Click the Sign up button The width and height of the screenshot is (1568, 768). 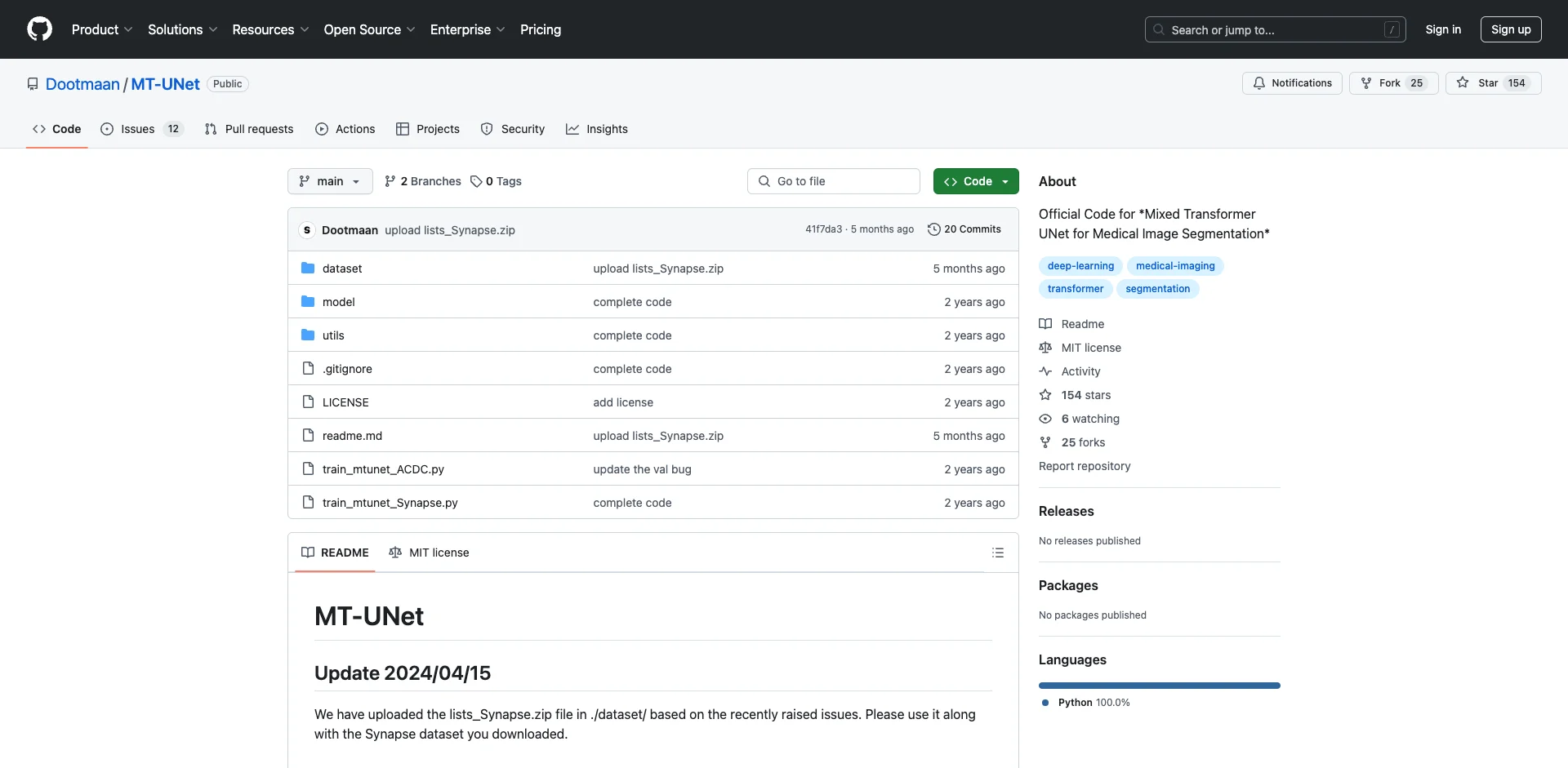tap(1511, 29)
